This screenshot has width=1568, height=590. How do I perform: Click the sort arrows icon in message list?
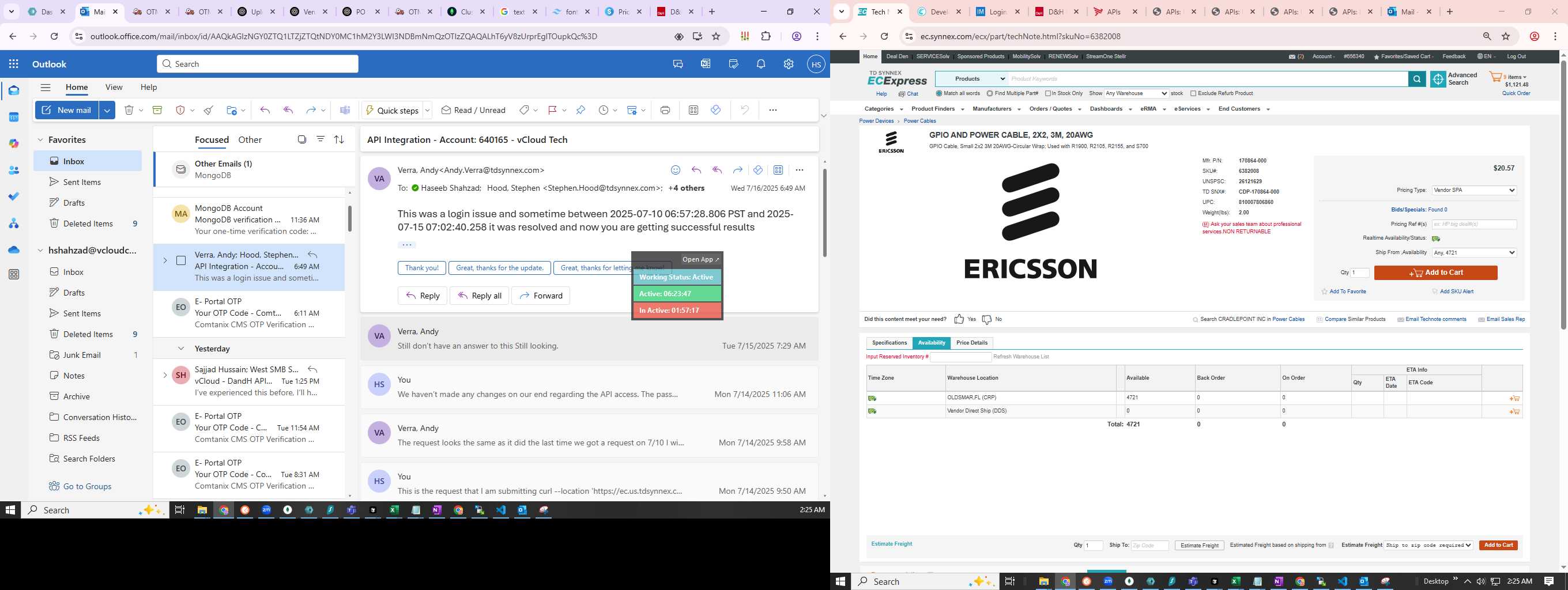[x=339, y=139]
